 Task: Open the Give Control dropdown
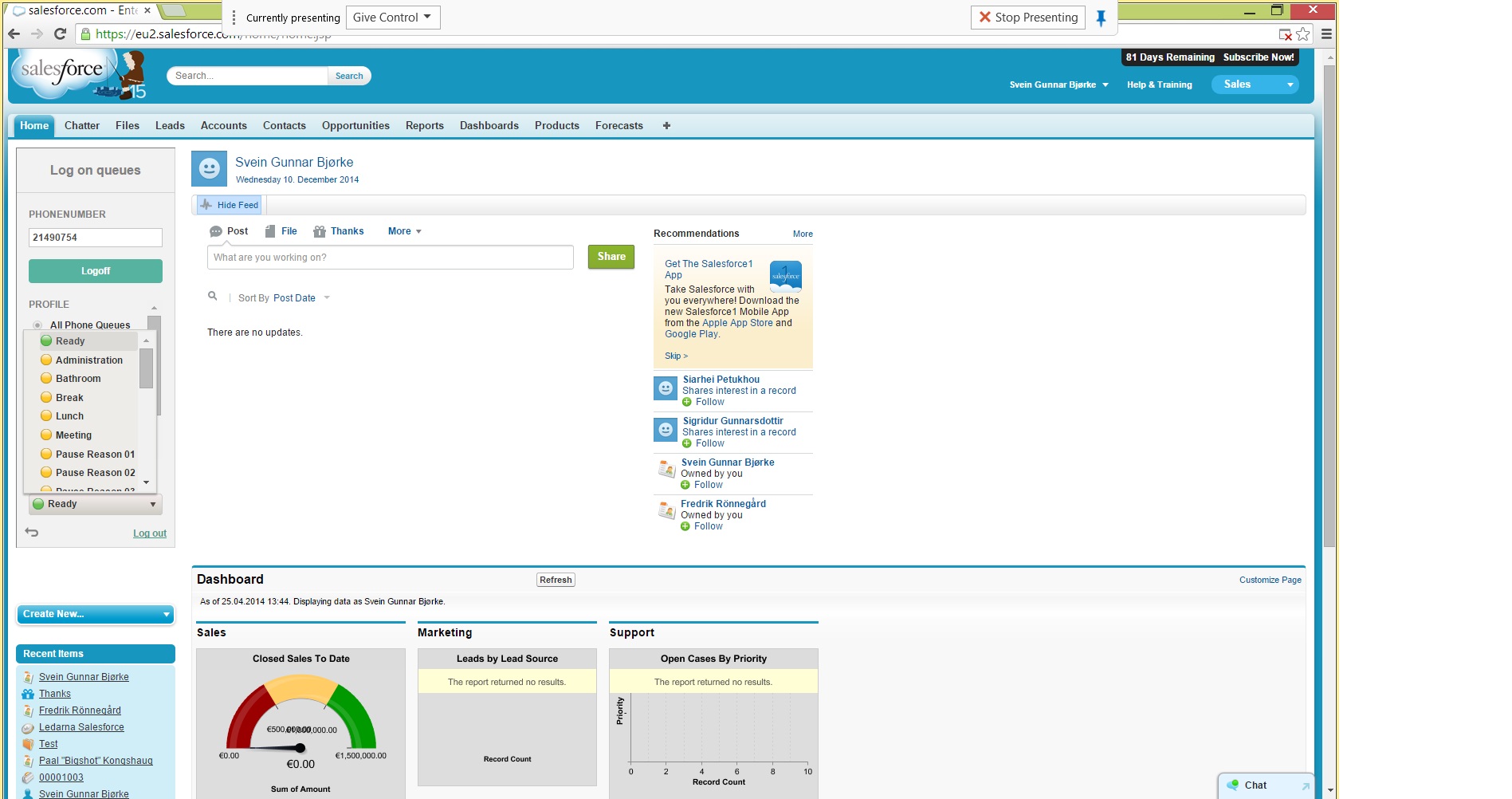coord(392,18)
